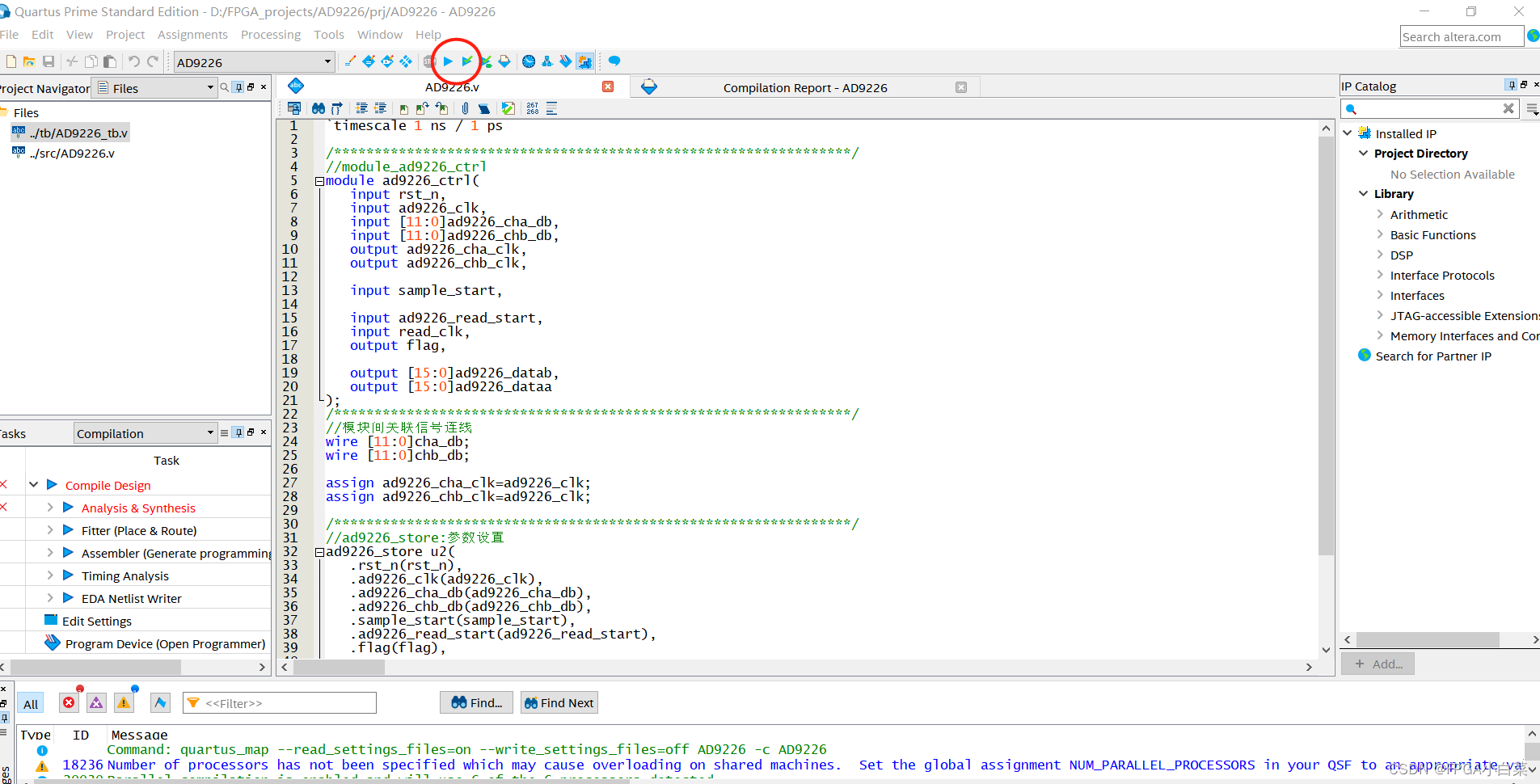Click the code editor vertical scrollbar
1540x784 pixels.
pyautogui.click(x=1326, y=348)
